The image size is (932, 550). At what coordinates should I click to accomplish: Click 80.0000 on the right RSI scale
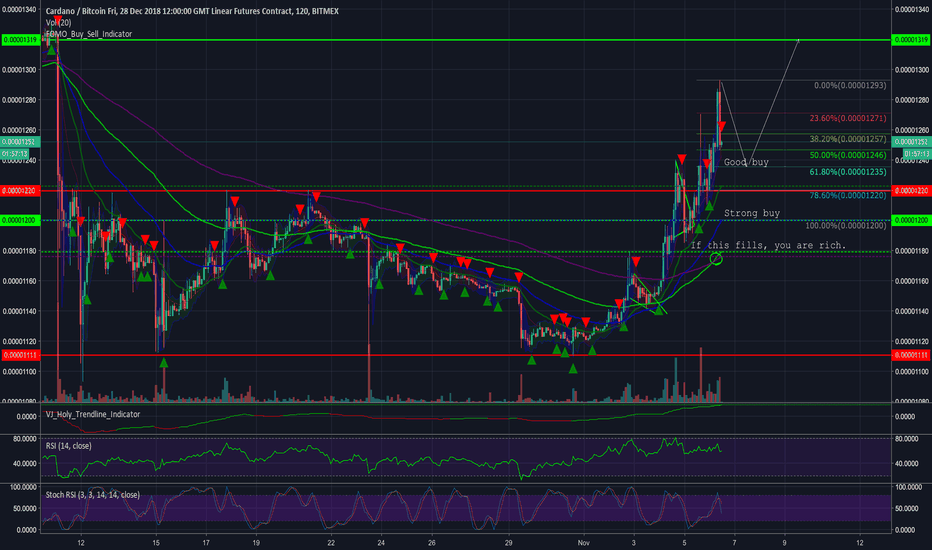point(907,439)
